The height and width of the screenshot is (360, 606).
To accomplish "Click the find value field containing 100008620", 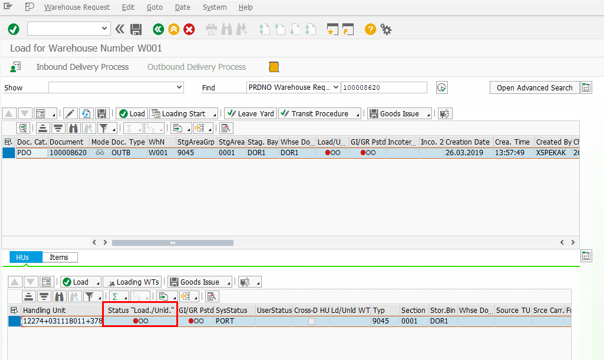I will 384,87.
